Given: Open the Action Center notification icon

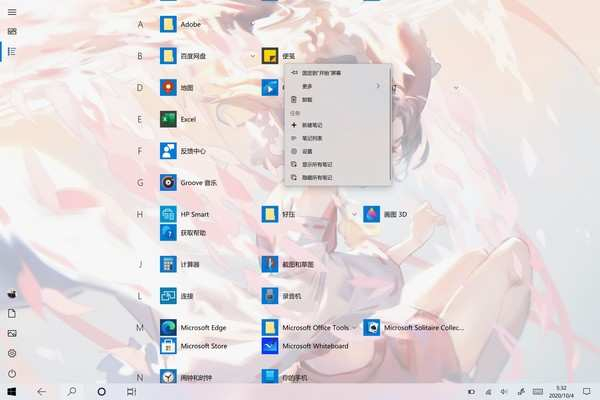Looking at the screenshot, I should (x=587, y=392).
